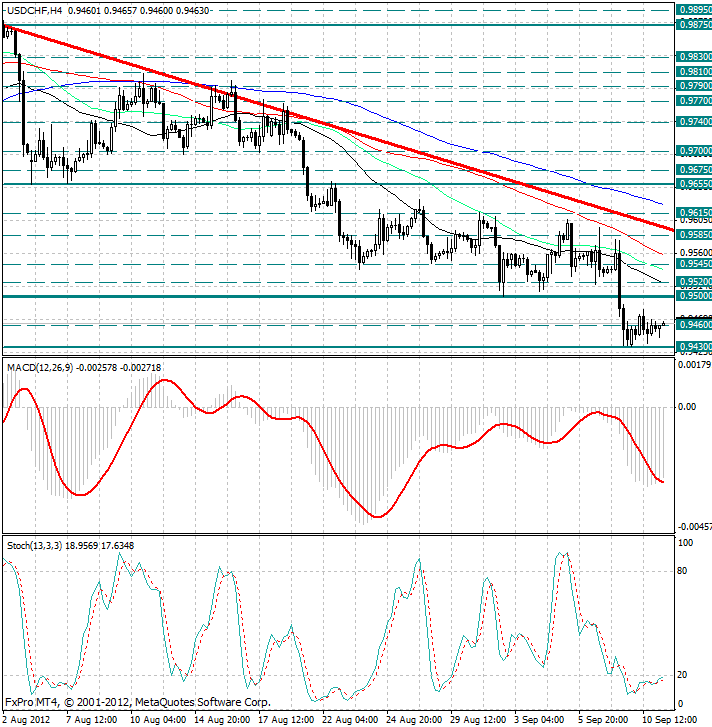Select the 2 Aug 2012 date label
This screenshot has width=712, height=727.
pyautogui.click(x=26, y=720)
